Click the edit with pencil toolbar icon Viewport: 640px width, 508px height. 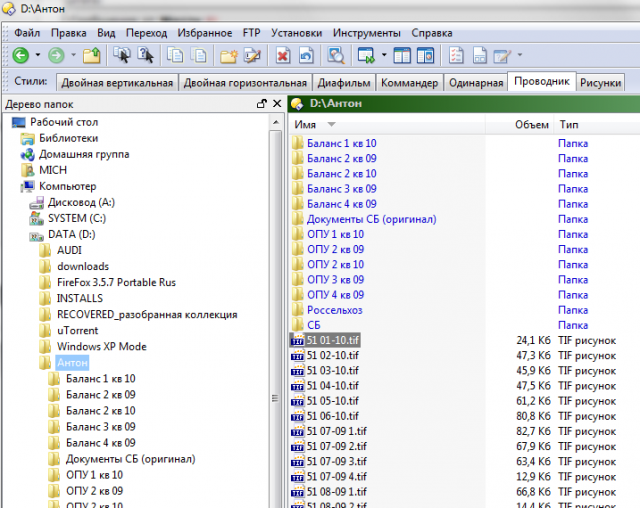502,55
